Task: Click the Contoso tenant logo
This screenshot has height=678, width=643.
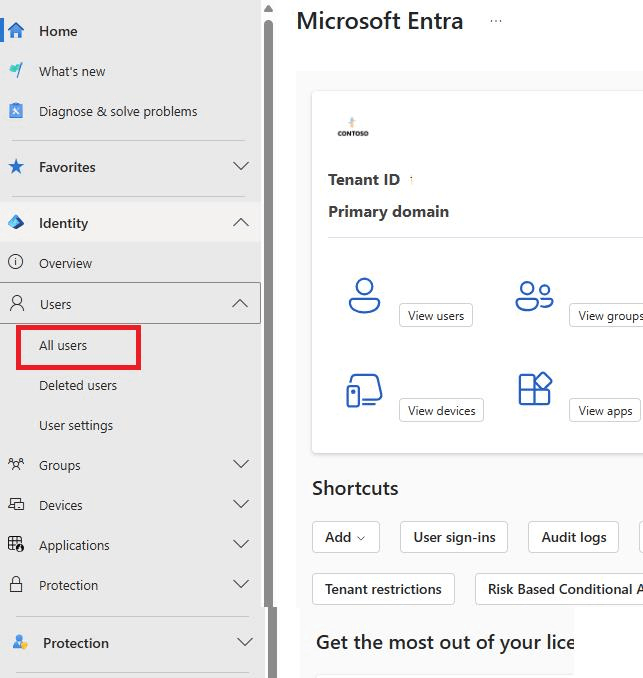Action: coord(353,127)
